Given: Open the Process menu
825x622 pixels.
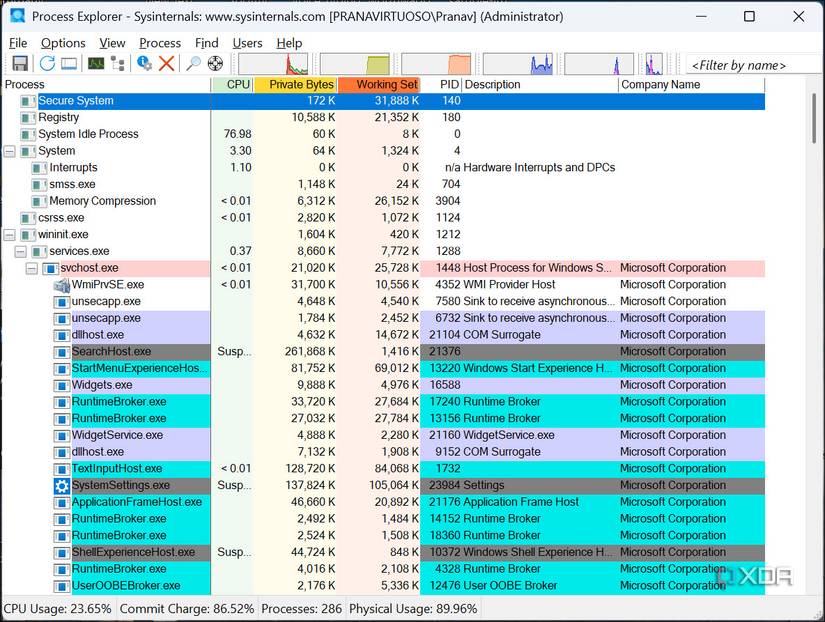Looking at the screenshot, I should click(160, 43).
